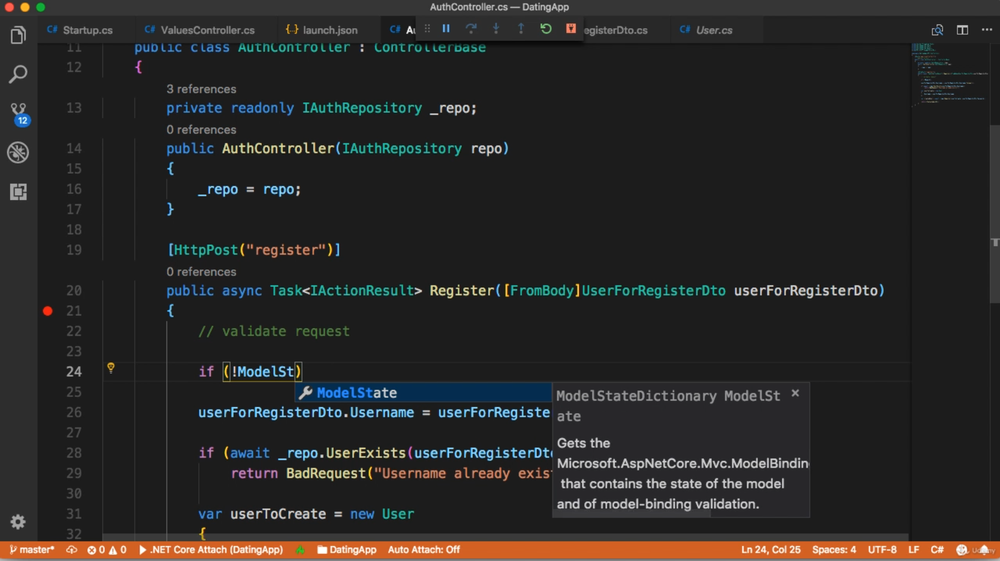Change end of line via LF
This screenshot has width=1000, height=561.
click(x=913, y=550)
